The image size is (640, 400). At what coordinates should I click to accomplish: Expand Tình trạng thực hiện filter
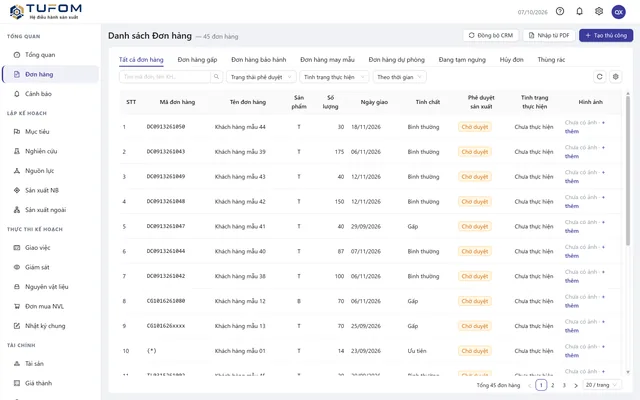(334, 77)
